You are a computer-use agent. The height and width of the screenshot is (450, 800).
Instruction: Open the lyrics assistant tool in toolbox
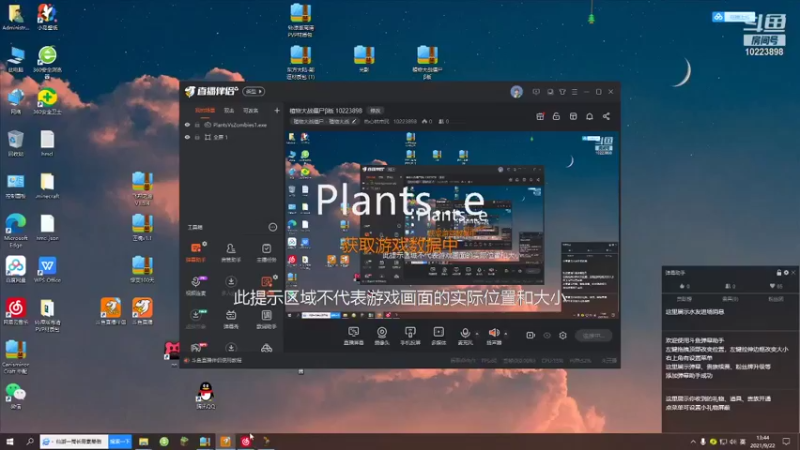266,319
